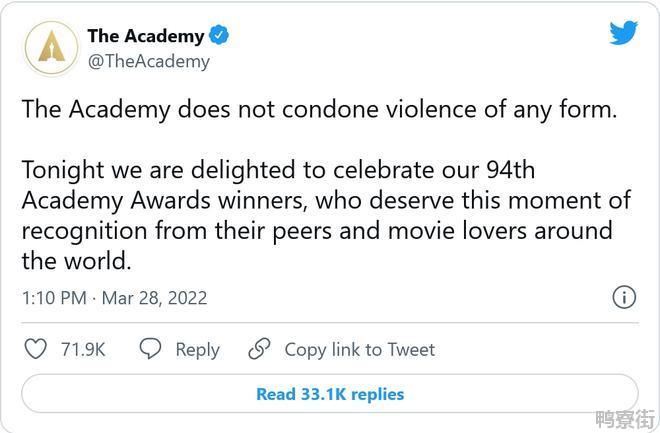The image size is (660, 433).
Task: Open The Academy's gold profile avatar
Action: point(51,48)
